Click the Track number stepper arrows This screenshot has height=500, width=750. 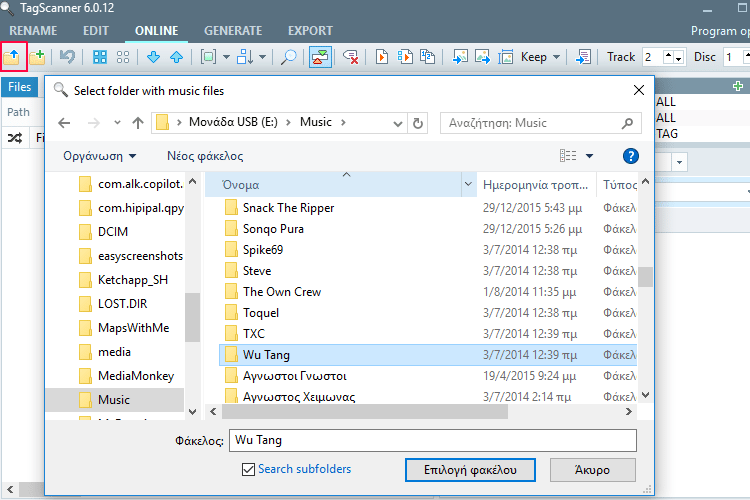[673, 57]
